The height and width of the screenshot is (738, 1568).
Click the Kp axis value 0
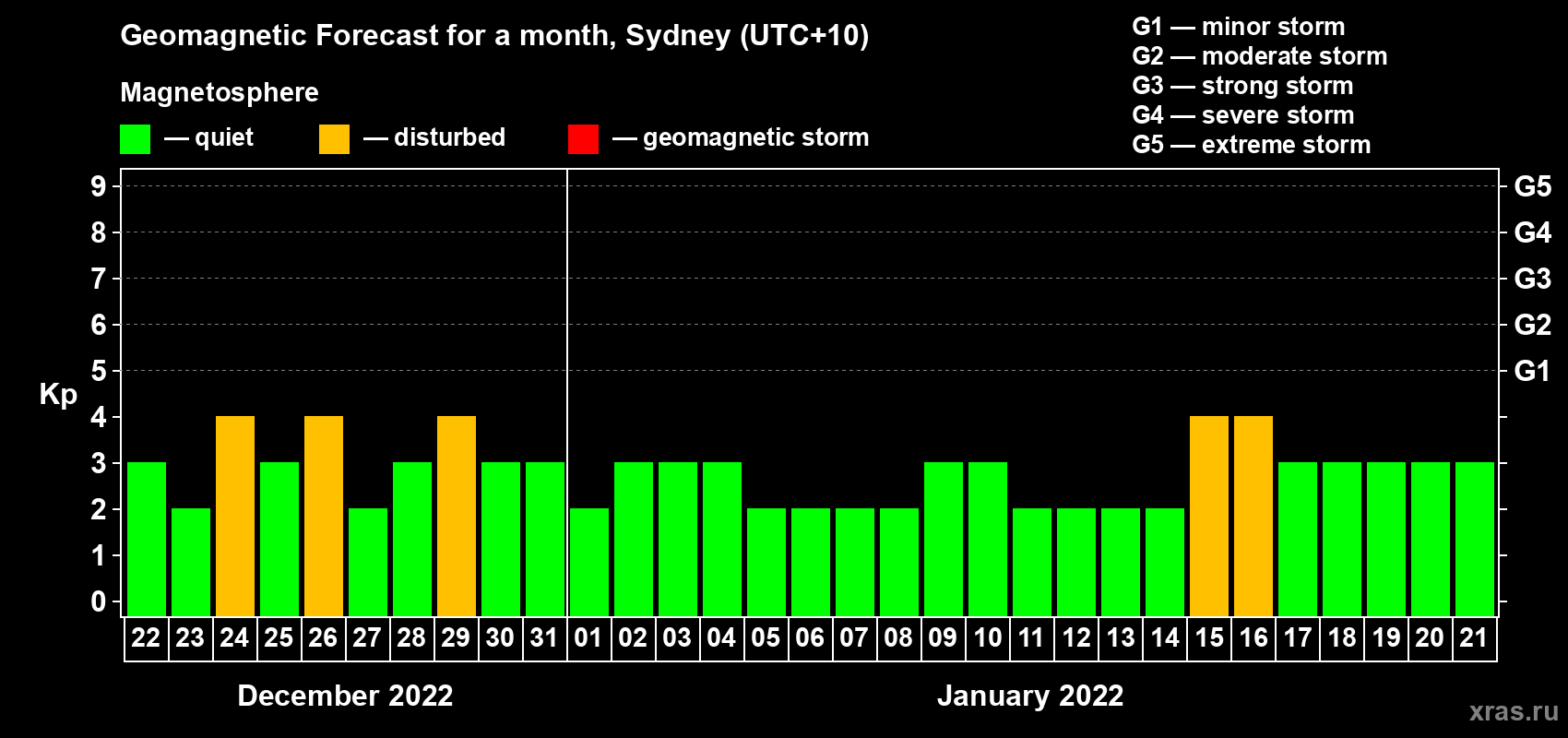(99, 601)
